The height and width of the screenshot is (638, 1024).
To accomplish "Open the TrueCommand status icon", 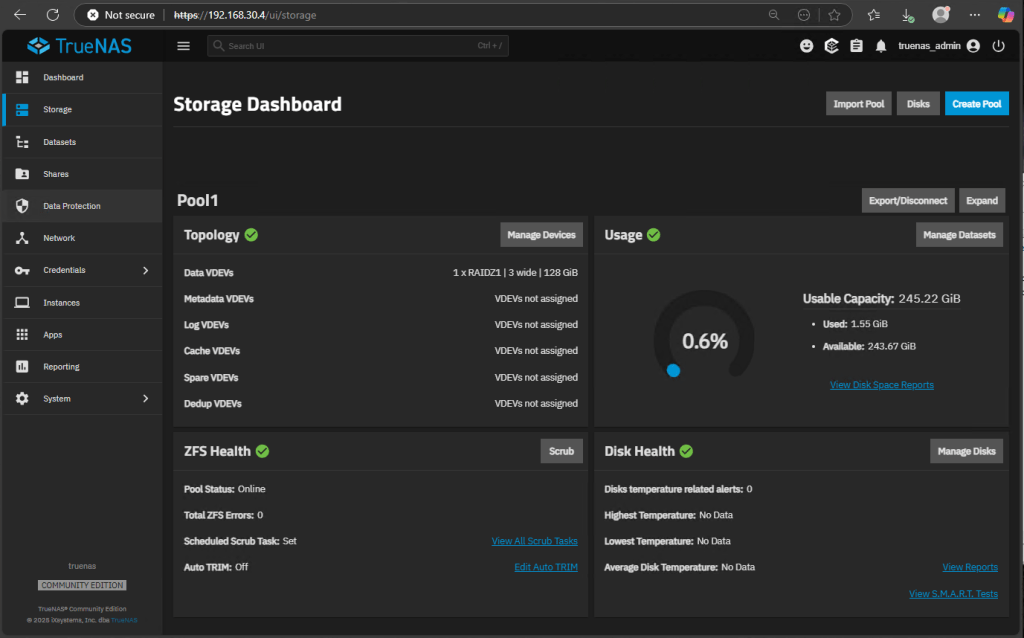I will tap(831, 46).
